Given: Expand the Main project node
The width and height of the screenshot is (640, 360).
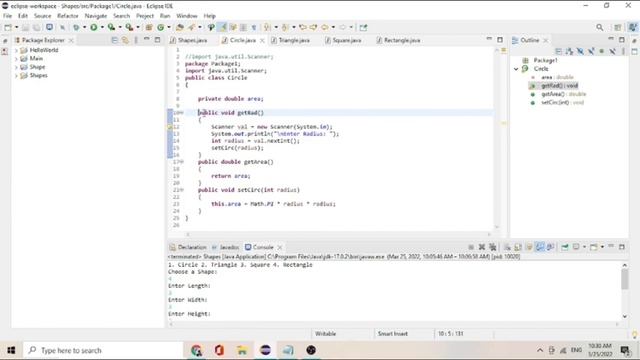Looking at the screenshot, I should coord(16,59).
